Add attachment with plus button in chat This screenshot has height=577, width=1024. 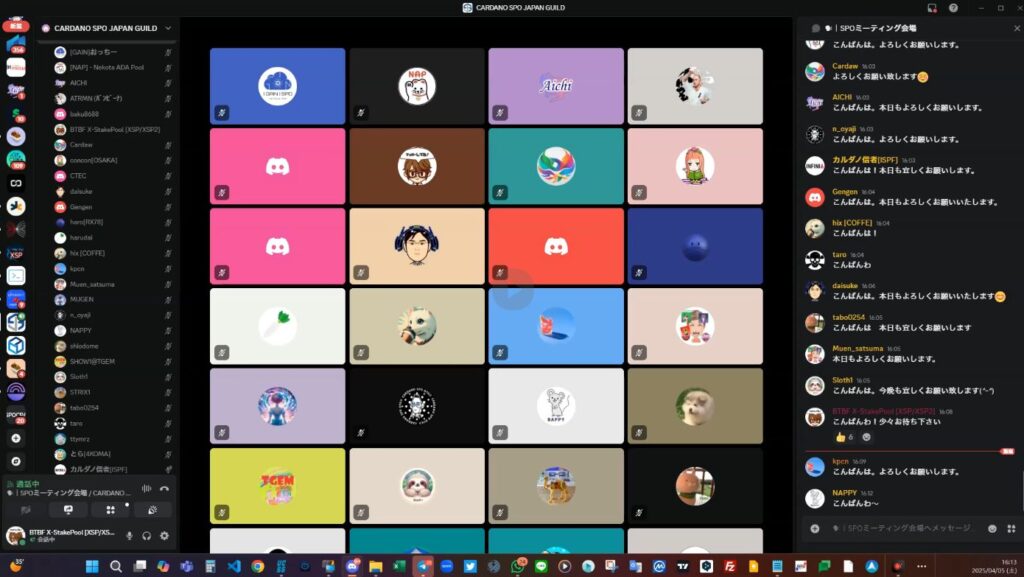coord(815,528)
